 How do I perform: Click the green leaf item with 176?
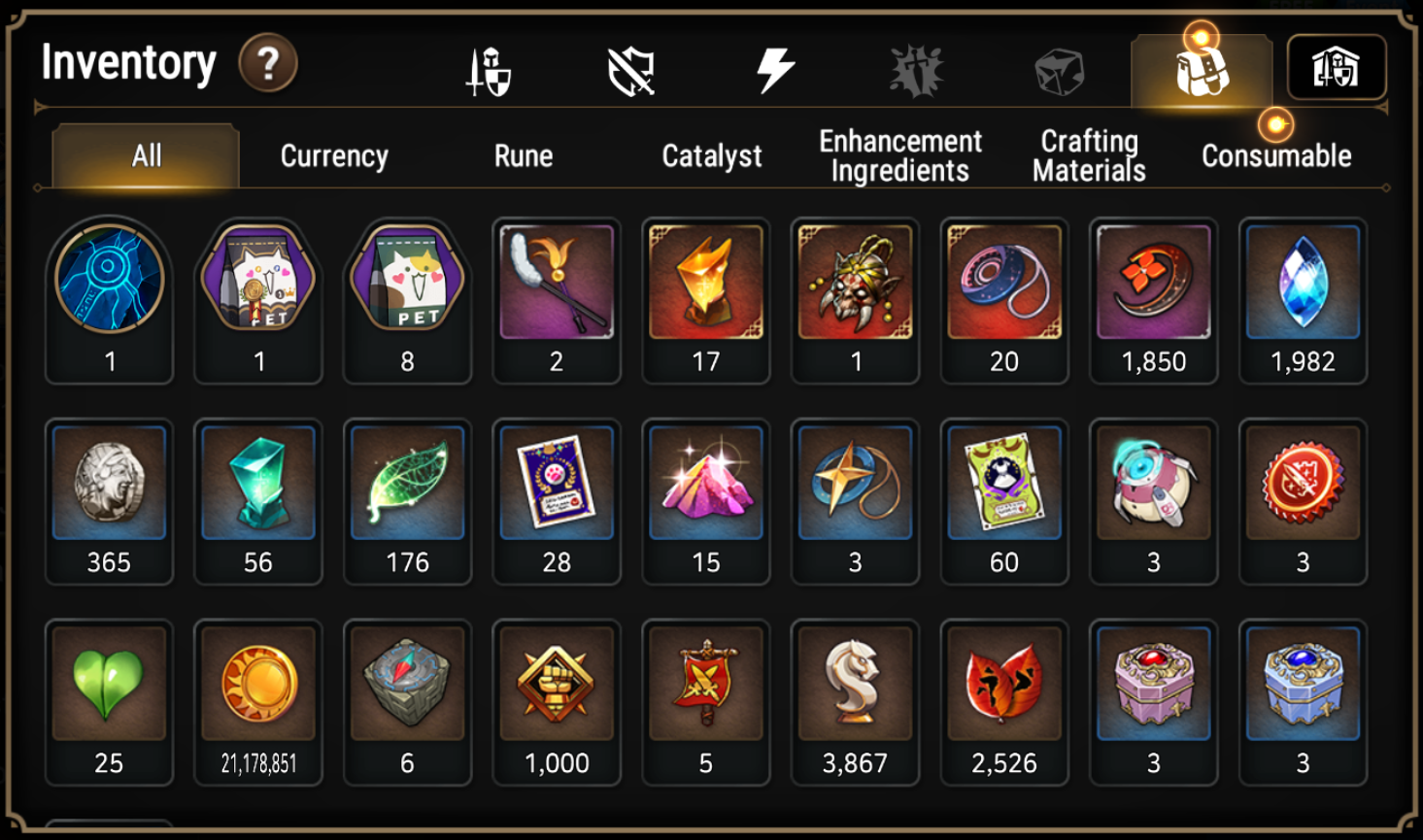408,502
